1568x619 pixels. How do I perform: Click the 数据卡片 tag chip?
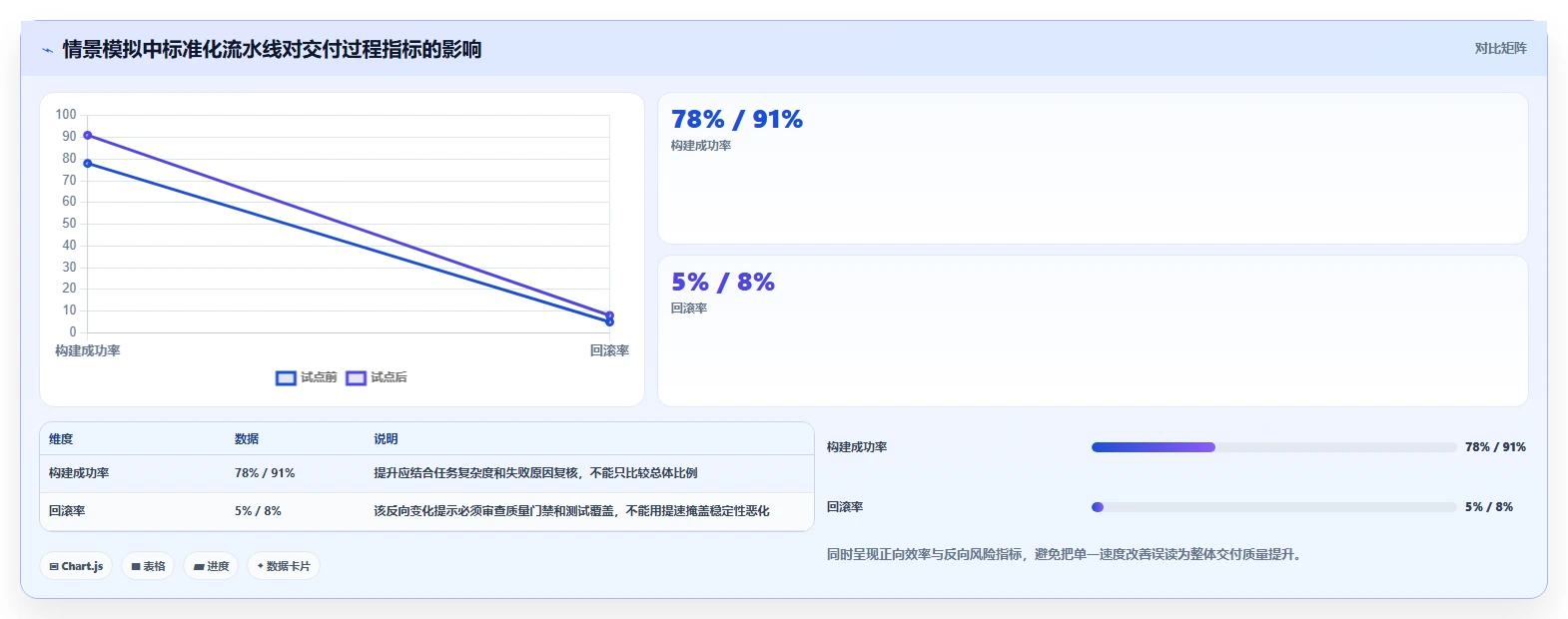pyautogui.click(x=284, y=566)
